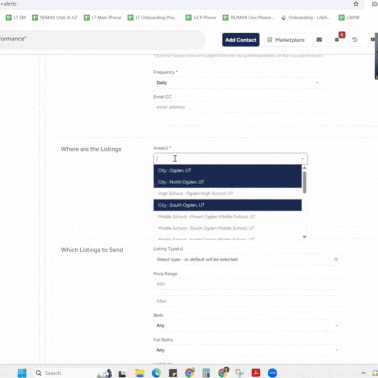378x378 pixels.
Task: Click the area list scrollbar thumb
Action: (304, 182)
